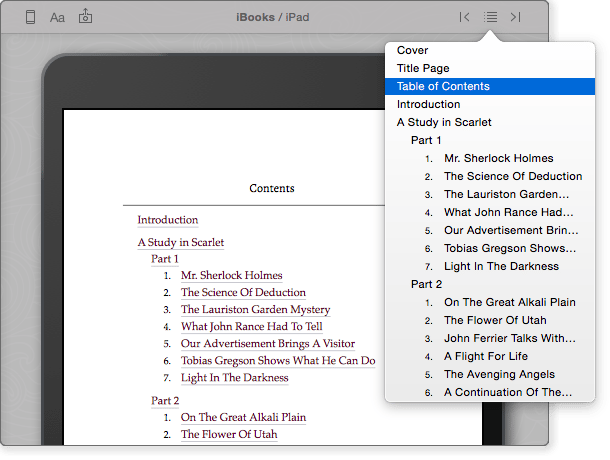The width and height of the screenshot is (610, 460).
Task: Select Title Page in contents popup
Action: (490, 68)
